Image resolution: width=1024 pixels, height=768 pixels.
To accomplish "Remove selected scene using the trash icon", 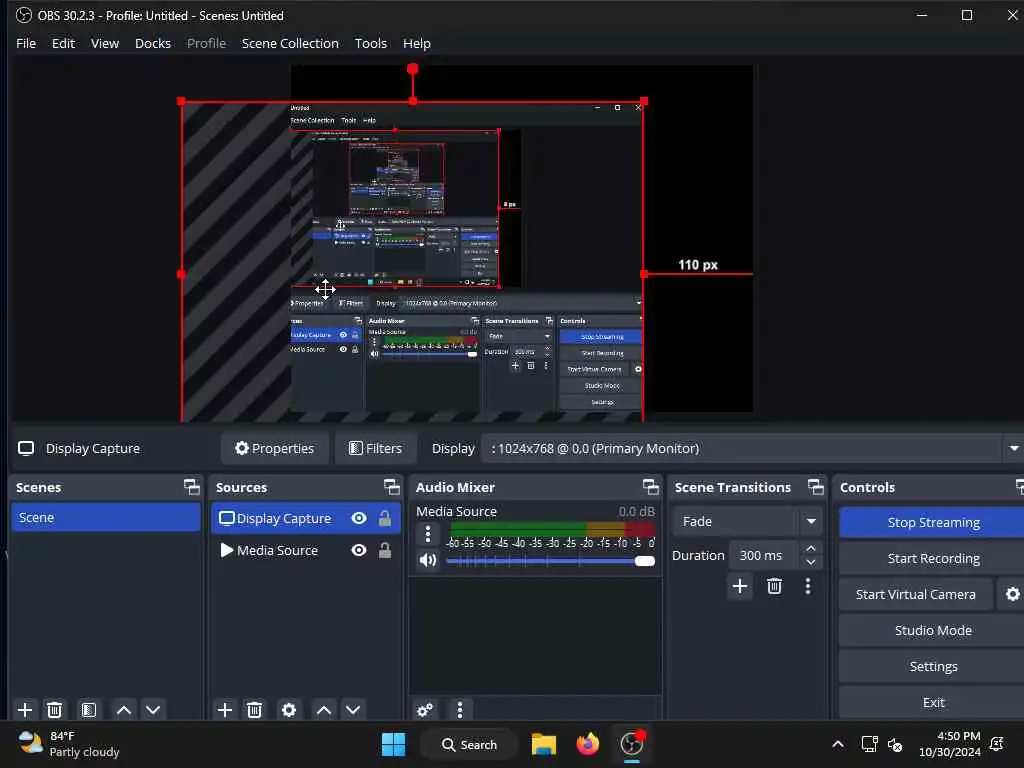I will 55,710.
